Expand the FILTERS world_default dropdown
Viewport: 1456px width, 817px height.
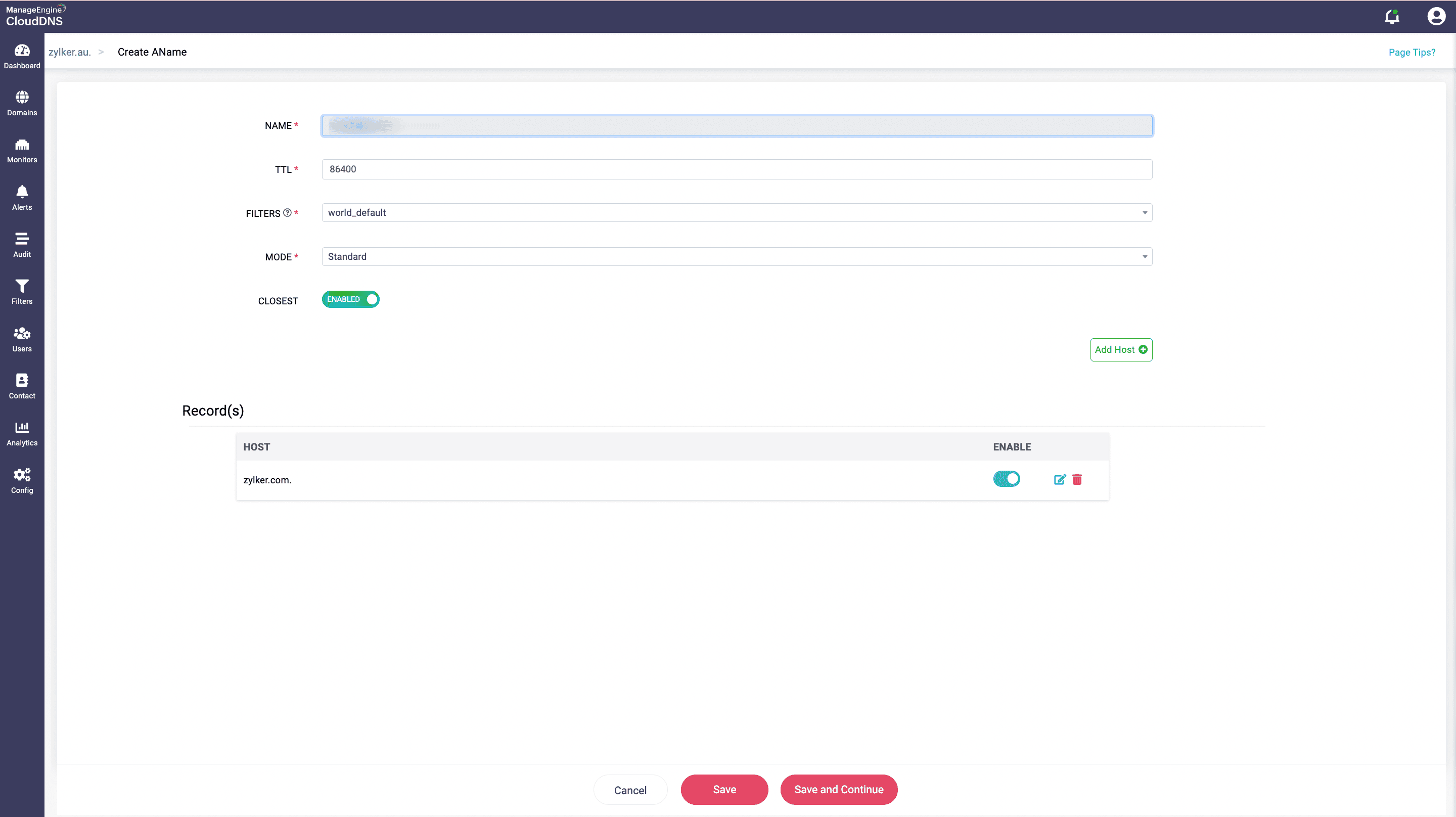(737, 212)
